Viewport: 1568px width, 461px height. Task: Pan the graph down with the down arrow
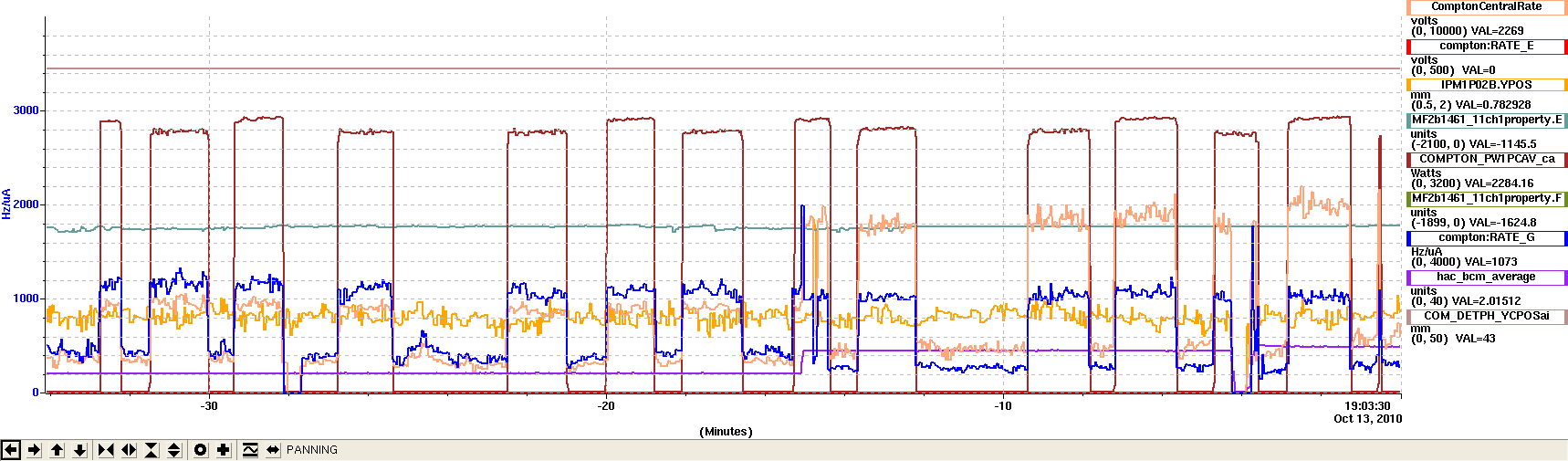pyautogui.click(x=79, y=450)
